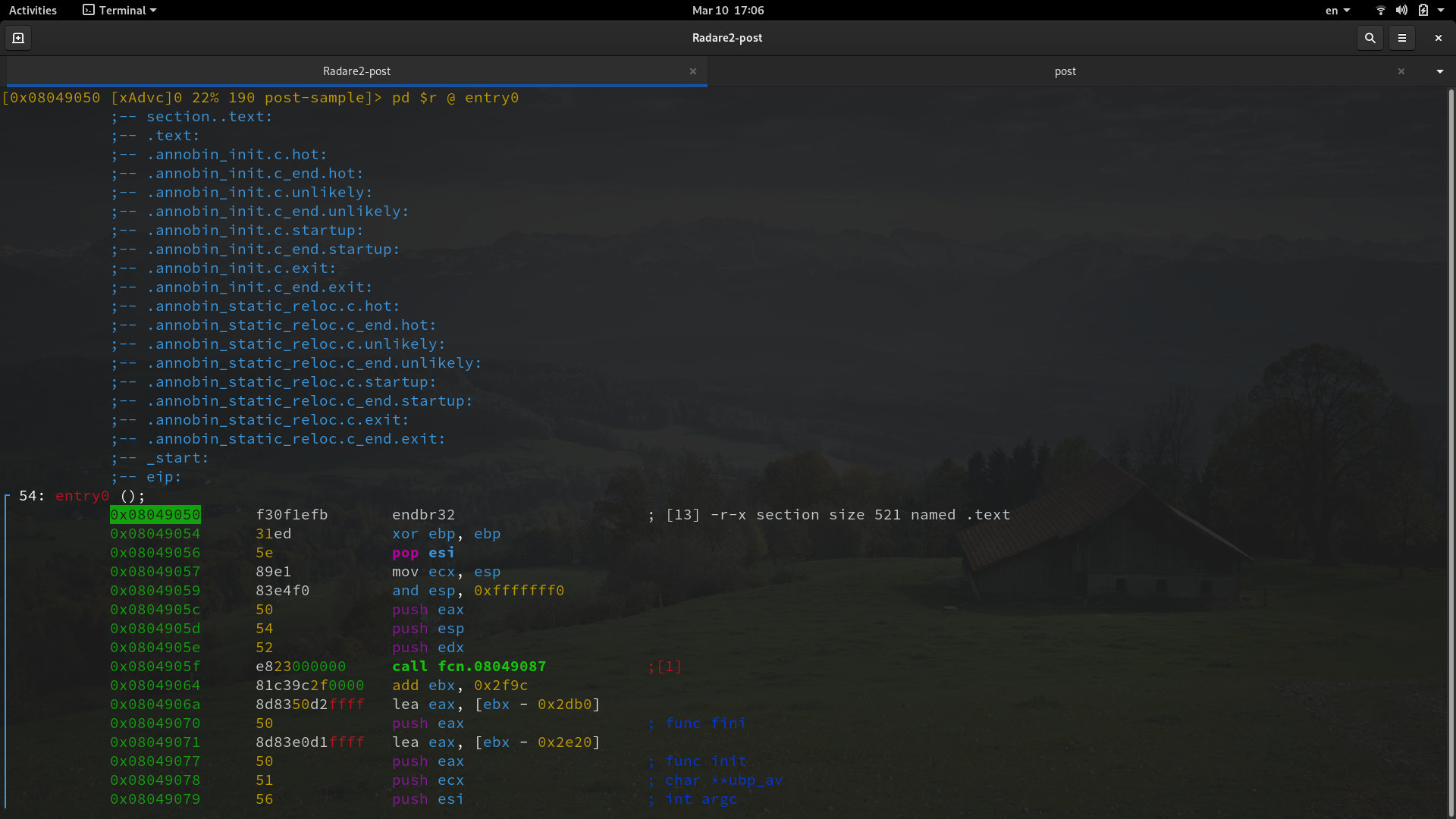
Task: Click the call fcn.08049087 instruction
Action: (x=469, y=667)
